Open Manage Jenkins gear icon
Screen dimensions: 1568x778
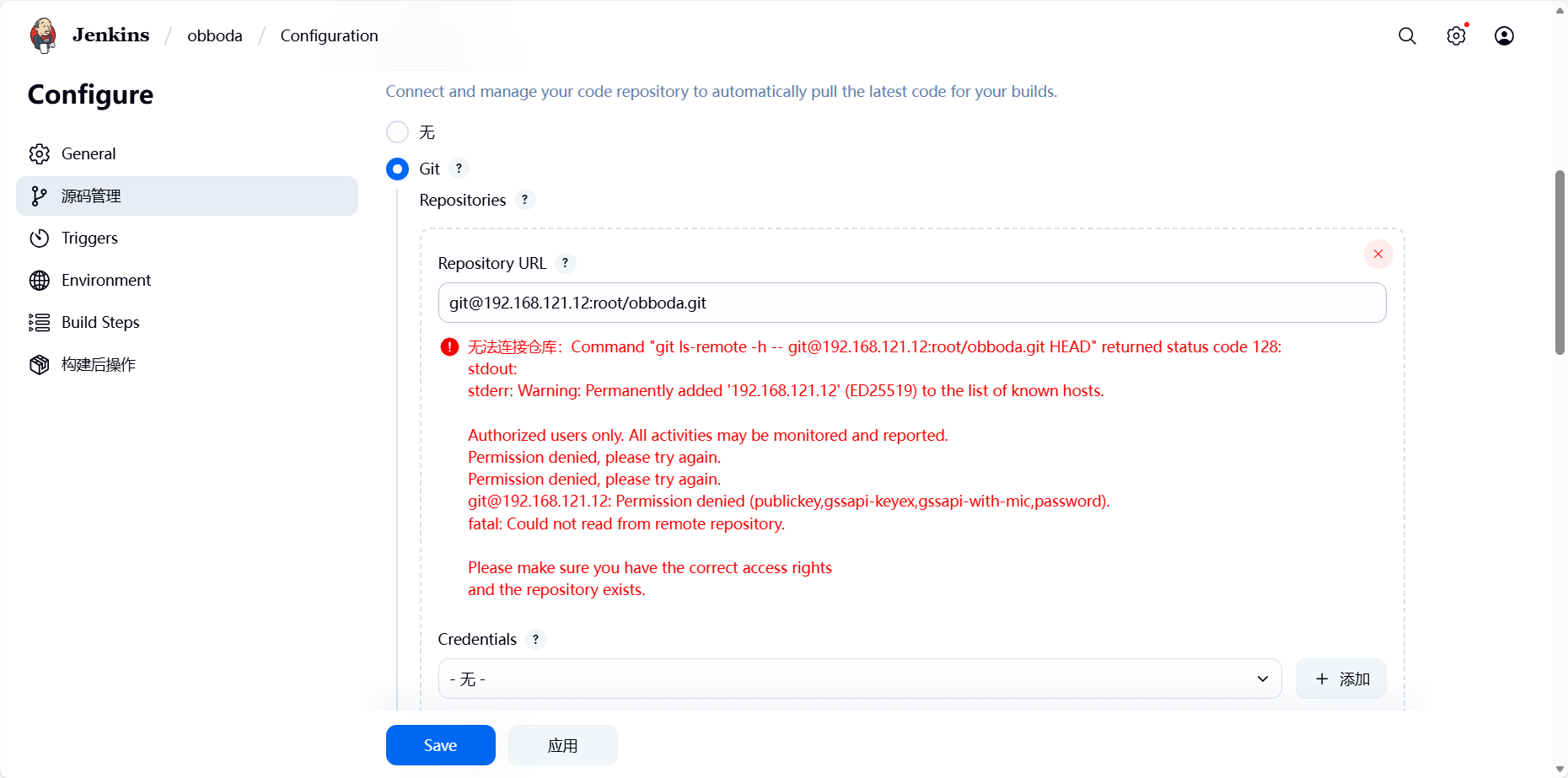[x=1456, y=35]
